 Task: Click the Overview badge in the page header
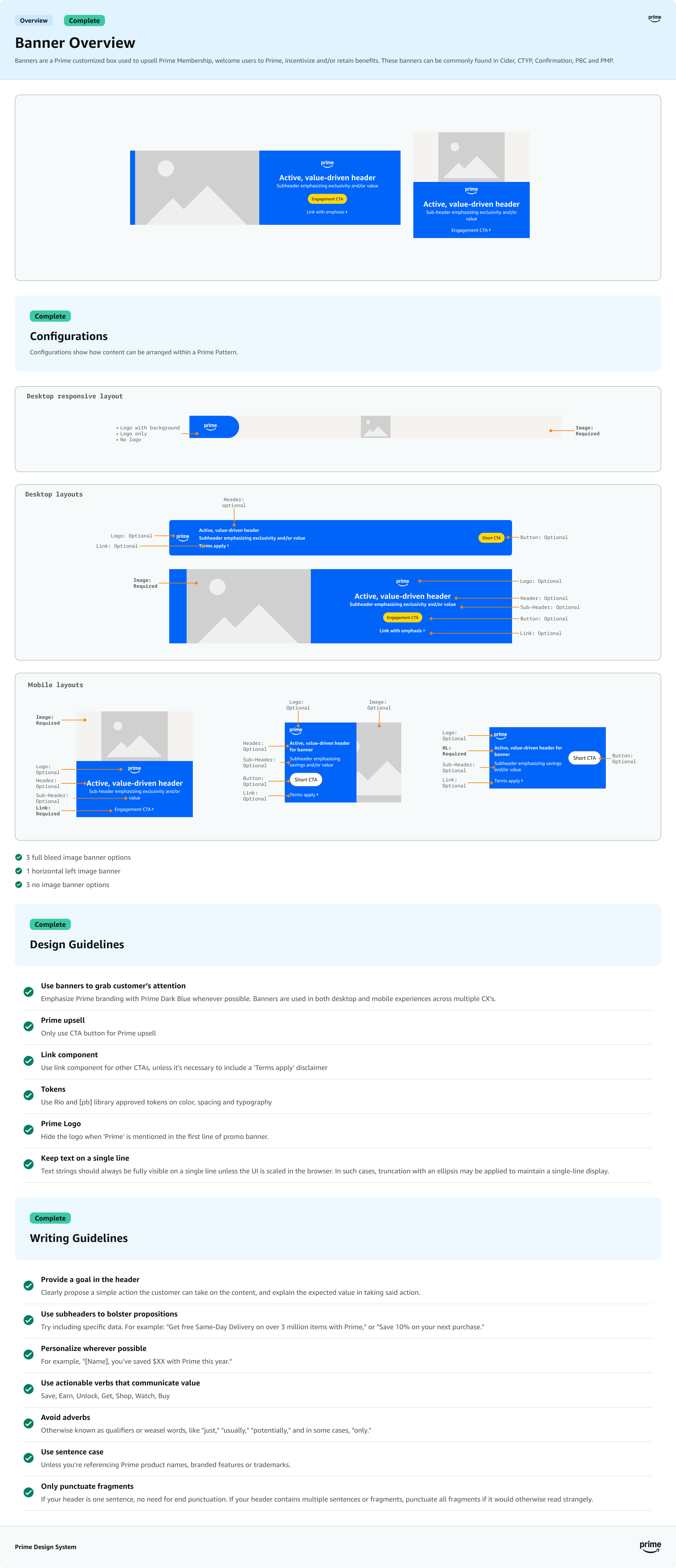(34, 21)
